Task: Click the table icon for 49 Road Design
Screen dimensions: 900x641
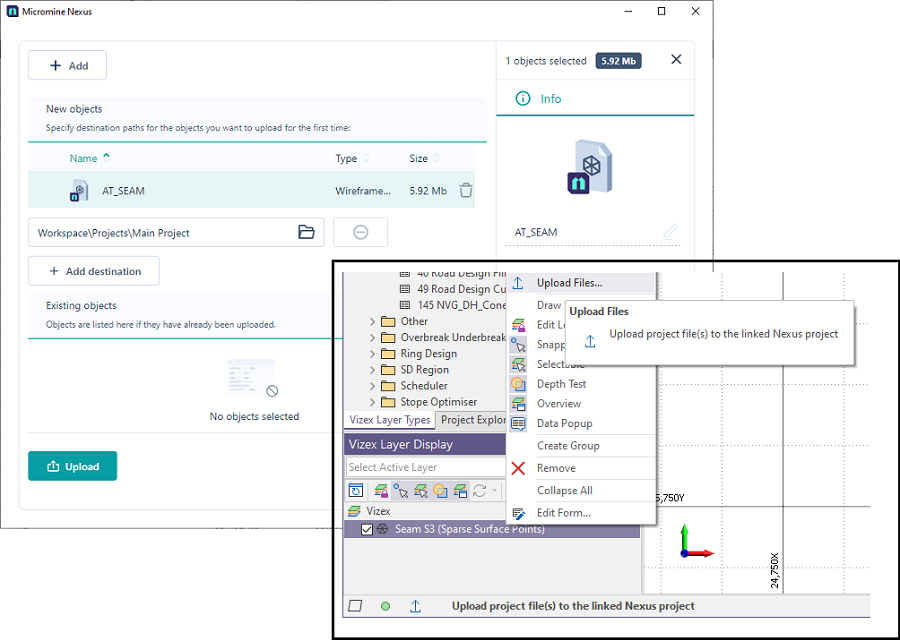Action: point(405,289)
